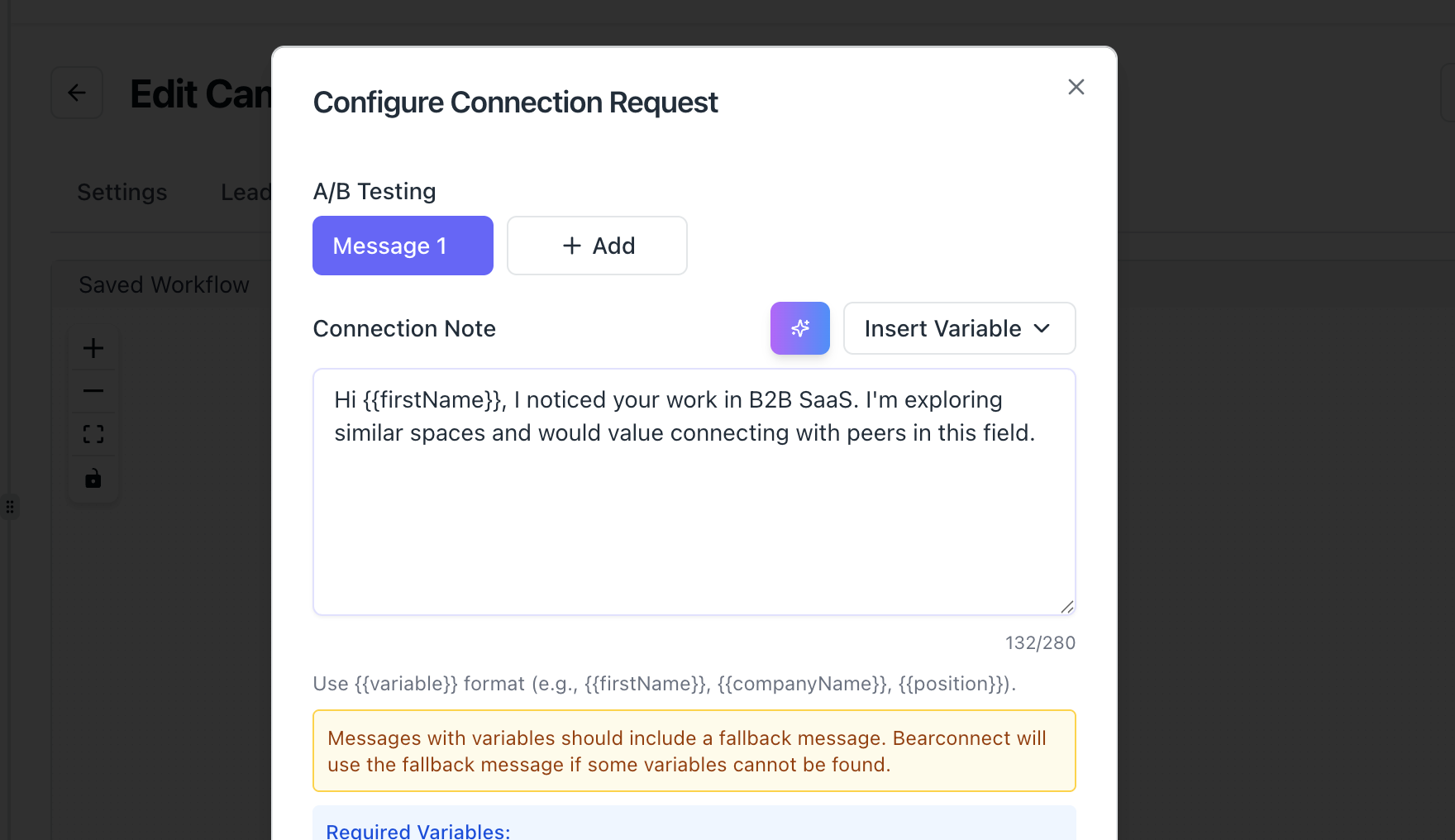
Task: Click the AI sparkle generate button
Action: click(x=799, y=328)
